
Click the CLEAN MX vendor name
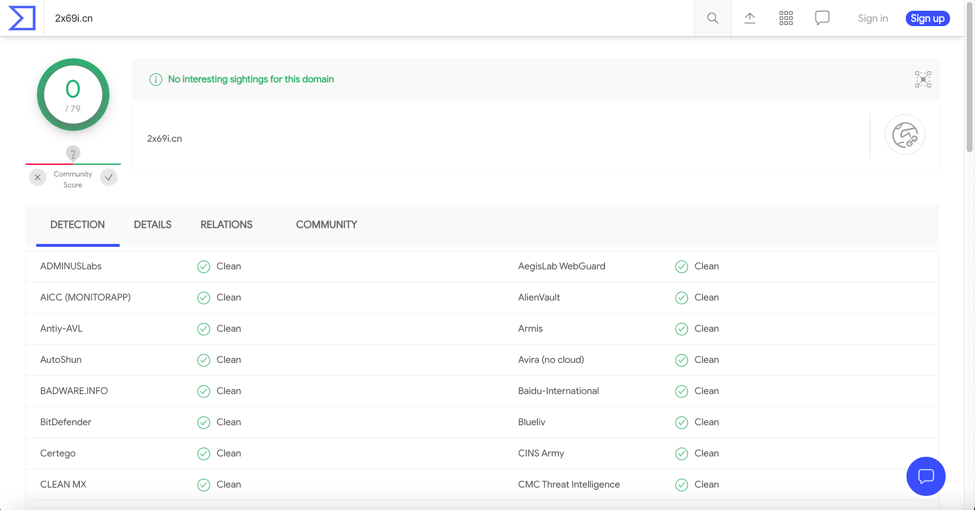pos(63,484)
